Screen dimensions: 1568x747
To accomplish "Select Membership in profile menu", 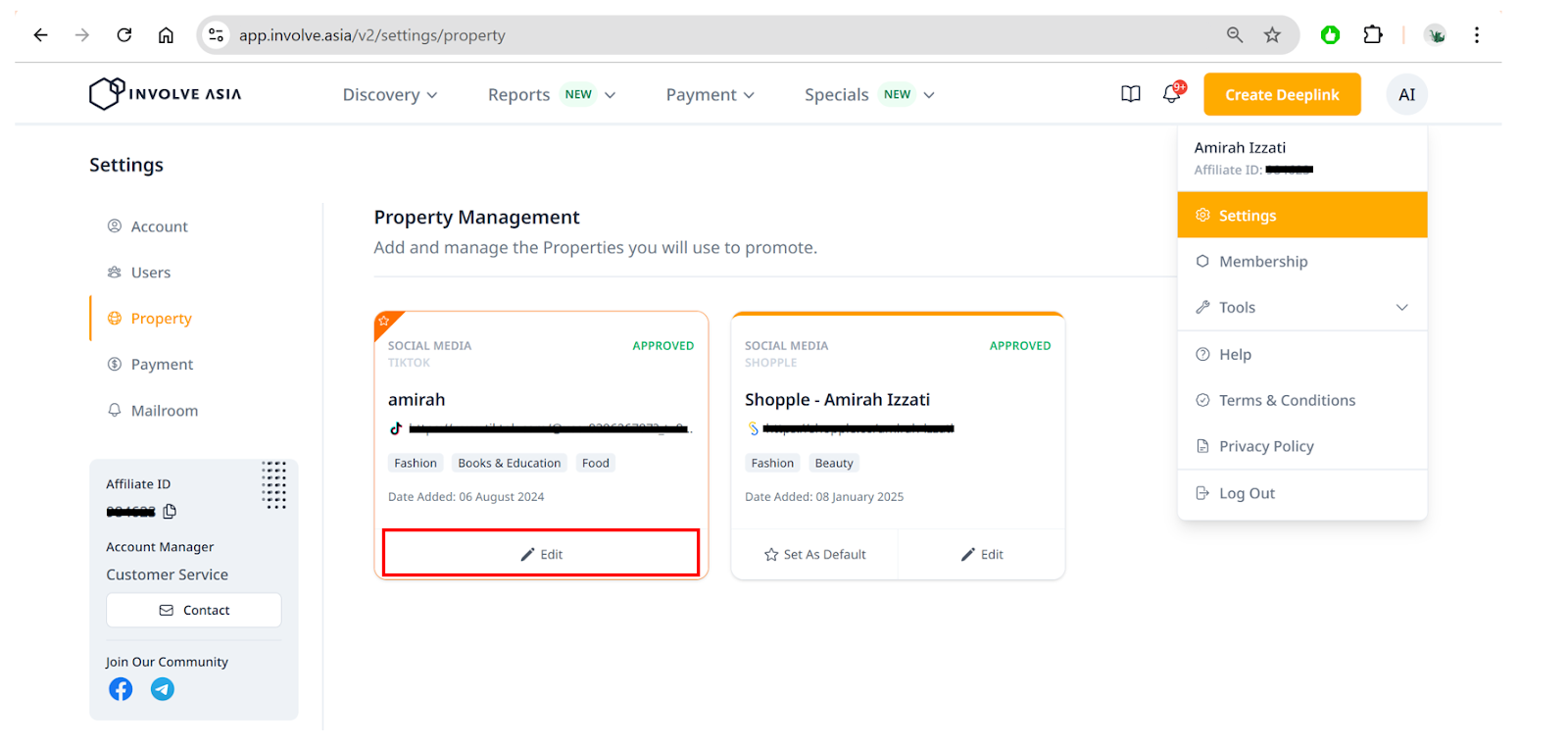I will tap(1263, 262).
